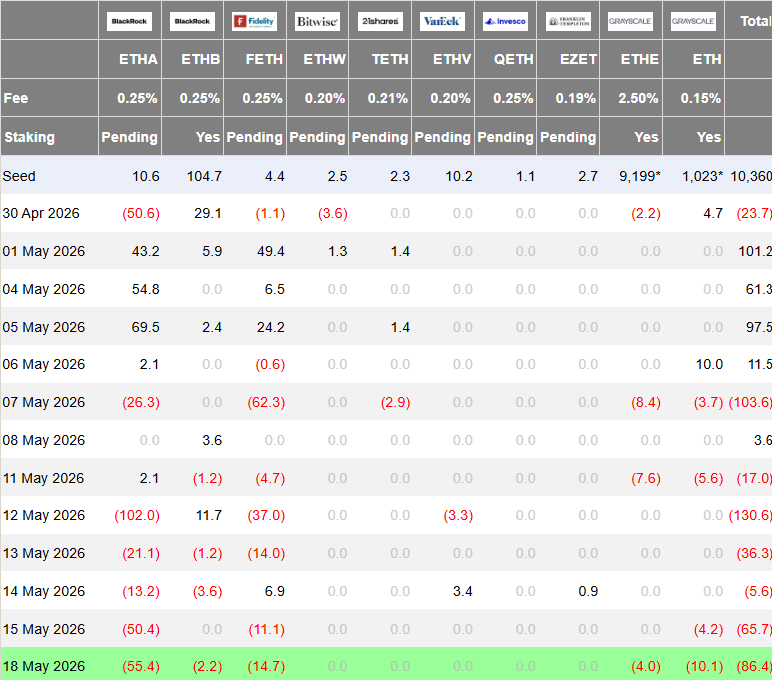This screenshot has width=772, height=680.
Task: Select the QETH ticker header
Action: pos(514,59)
